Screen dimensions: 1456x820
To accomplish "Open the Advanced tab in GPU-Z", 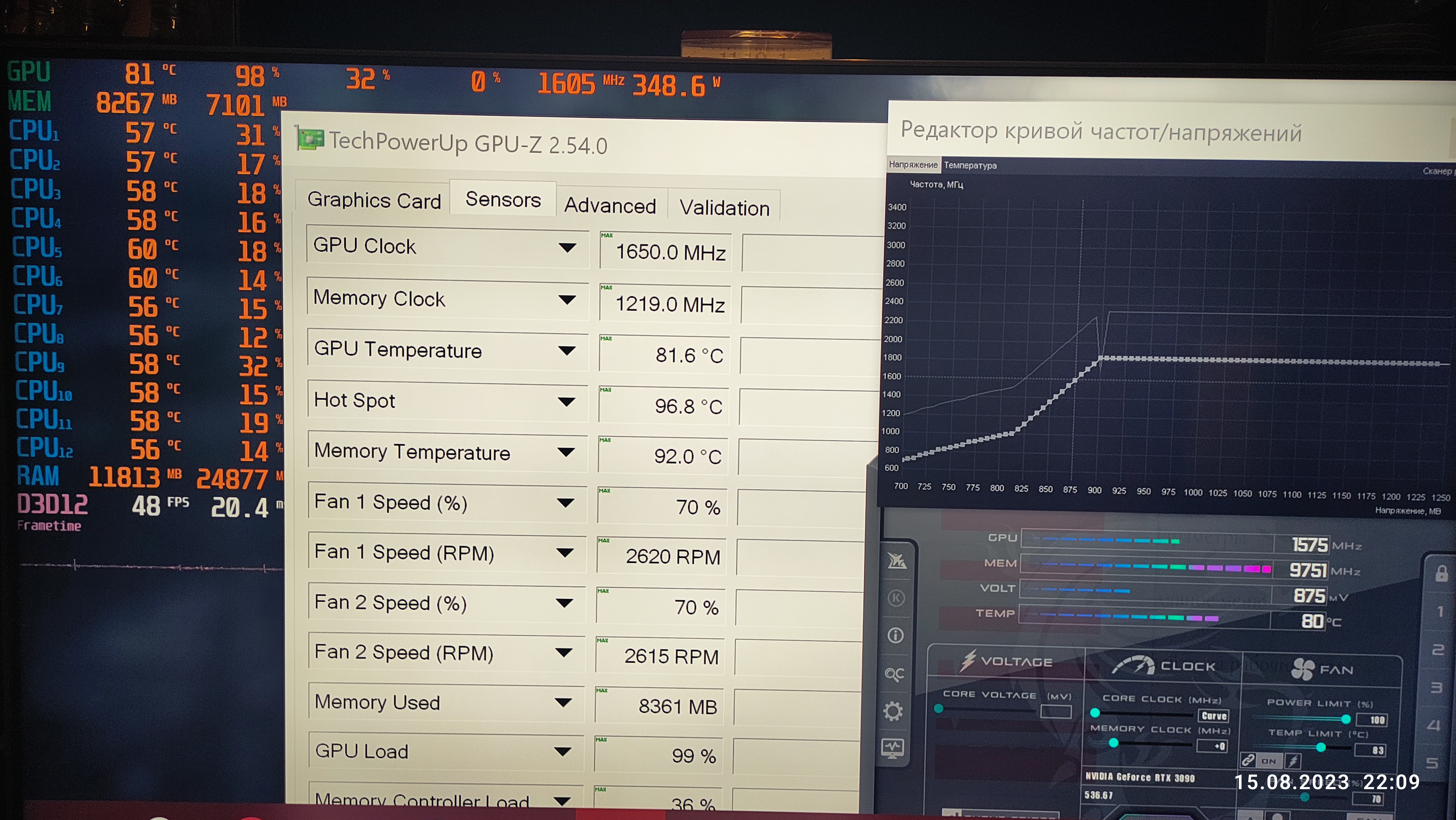I will coord(610,206).
